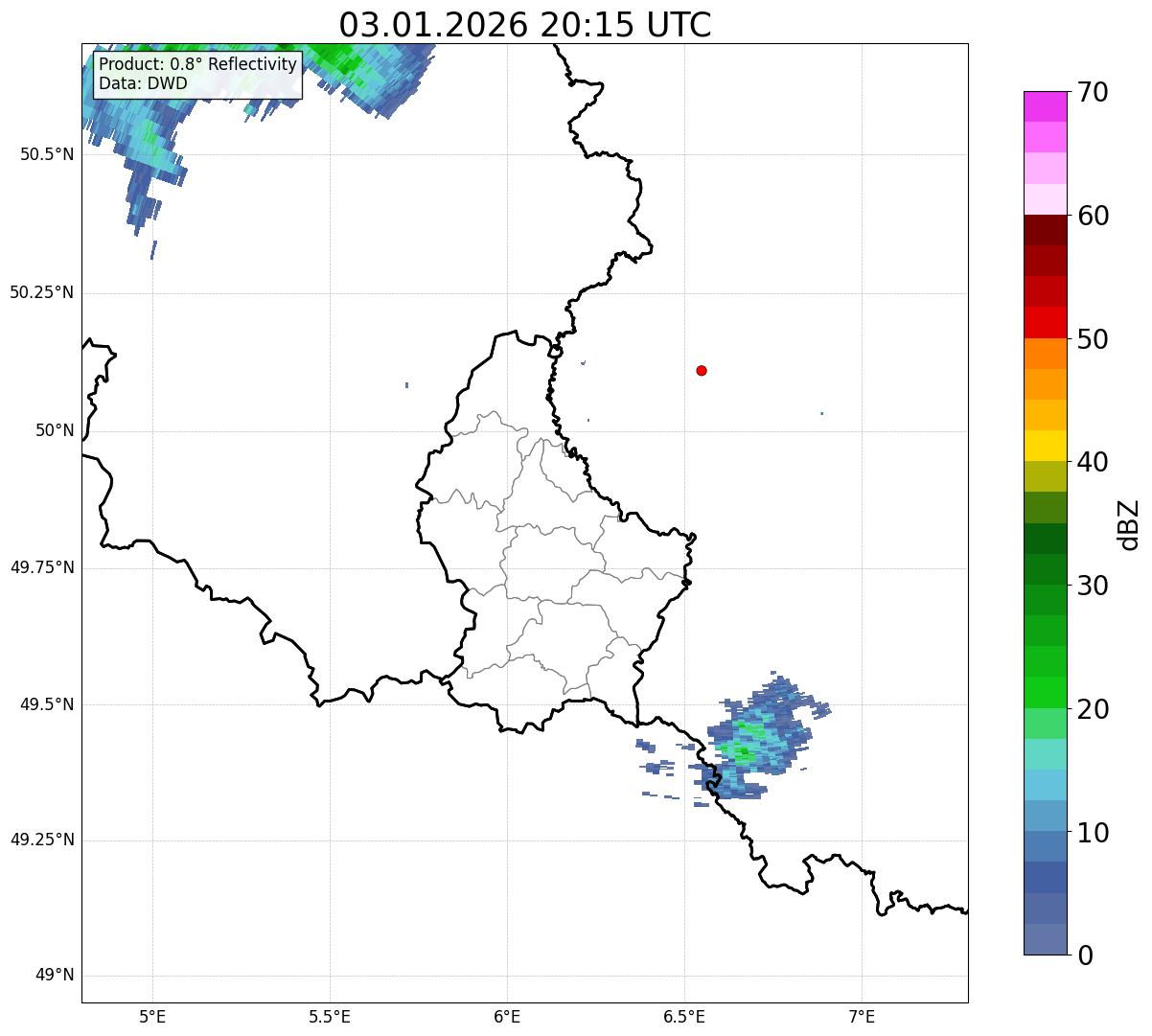Screen dimensions: 1152x1036
Task: Click the magenta top colorbar segment
Action: tap(1046, 106)
